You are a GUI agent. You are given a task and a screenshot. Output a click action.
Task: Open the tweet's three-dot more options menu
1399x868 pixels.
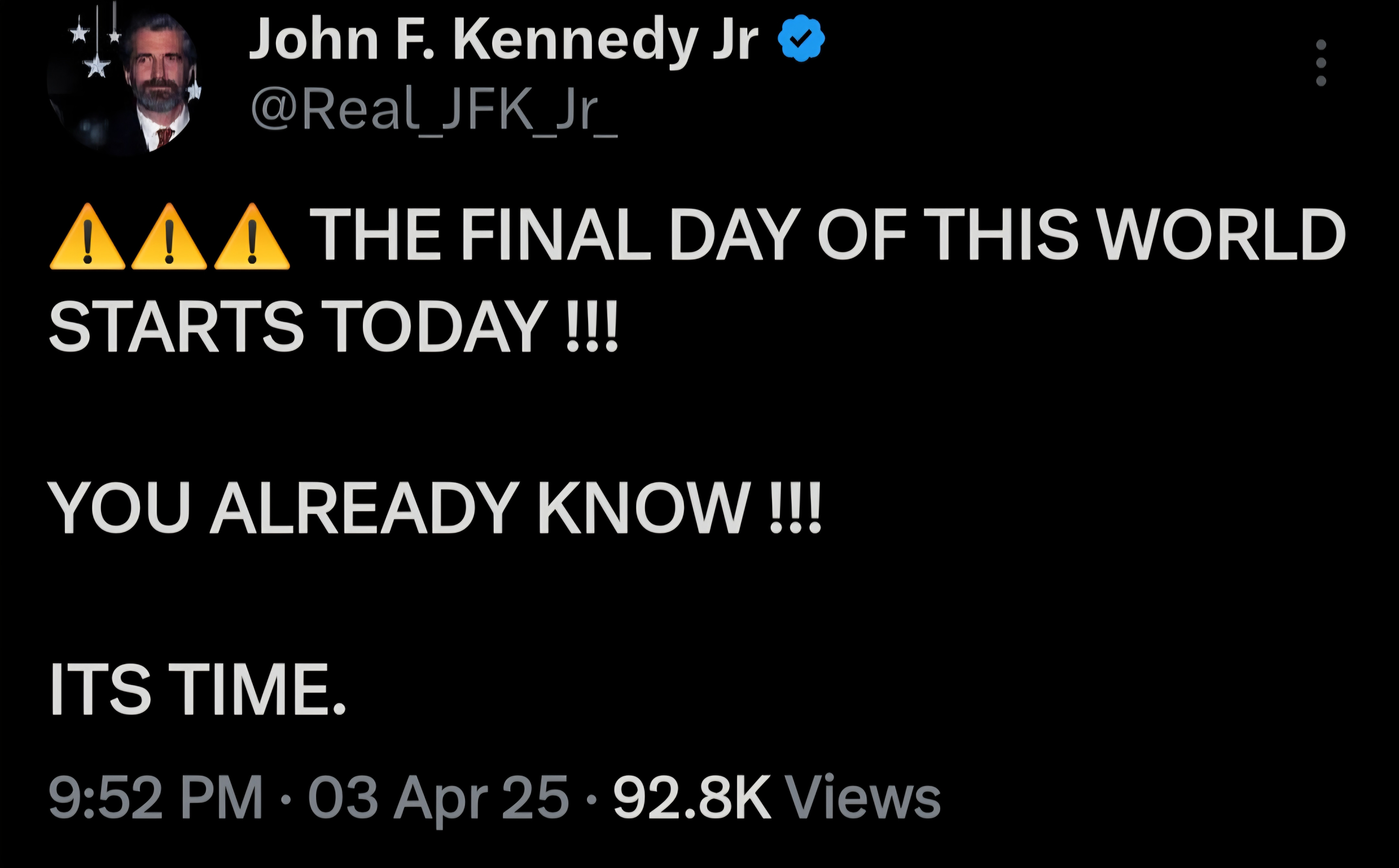point(1320,63)
